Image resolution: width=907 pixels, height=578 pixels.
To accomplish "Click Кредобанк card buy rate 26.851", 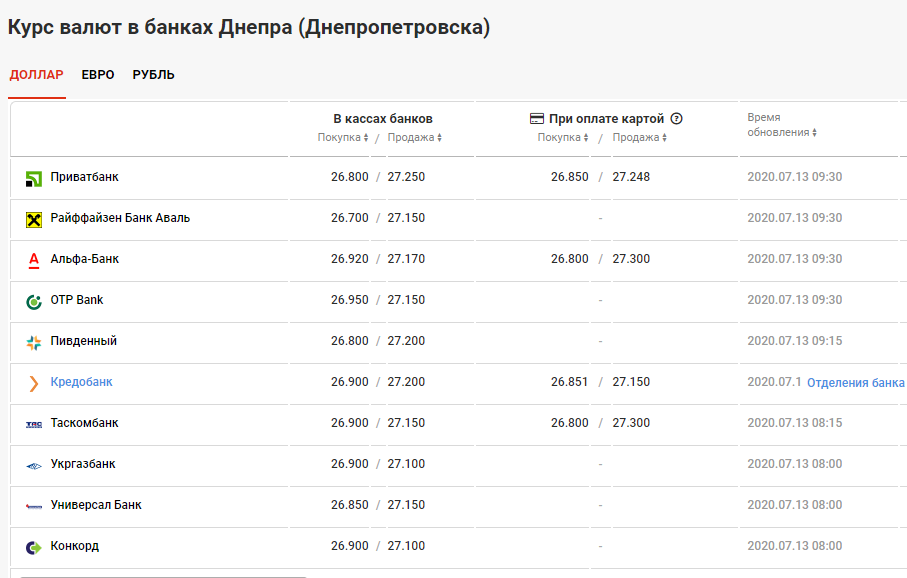I will pyautogui.click(x=570, y=382).
